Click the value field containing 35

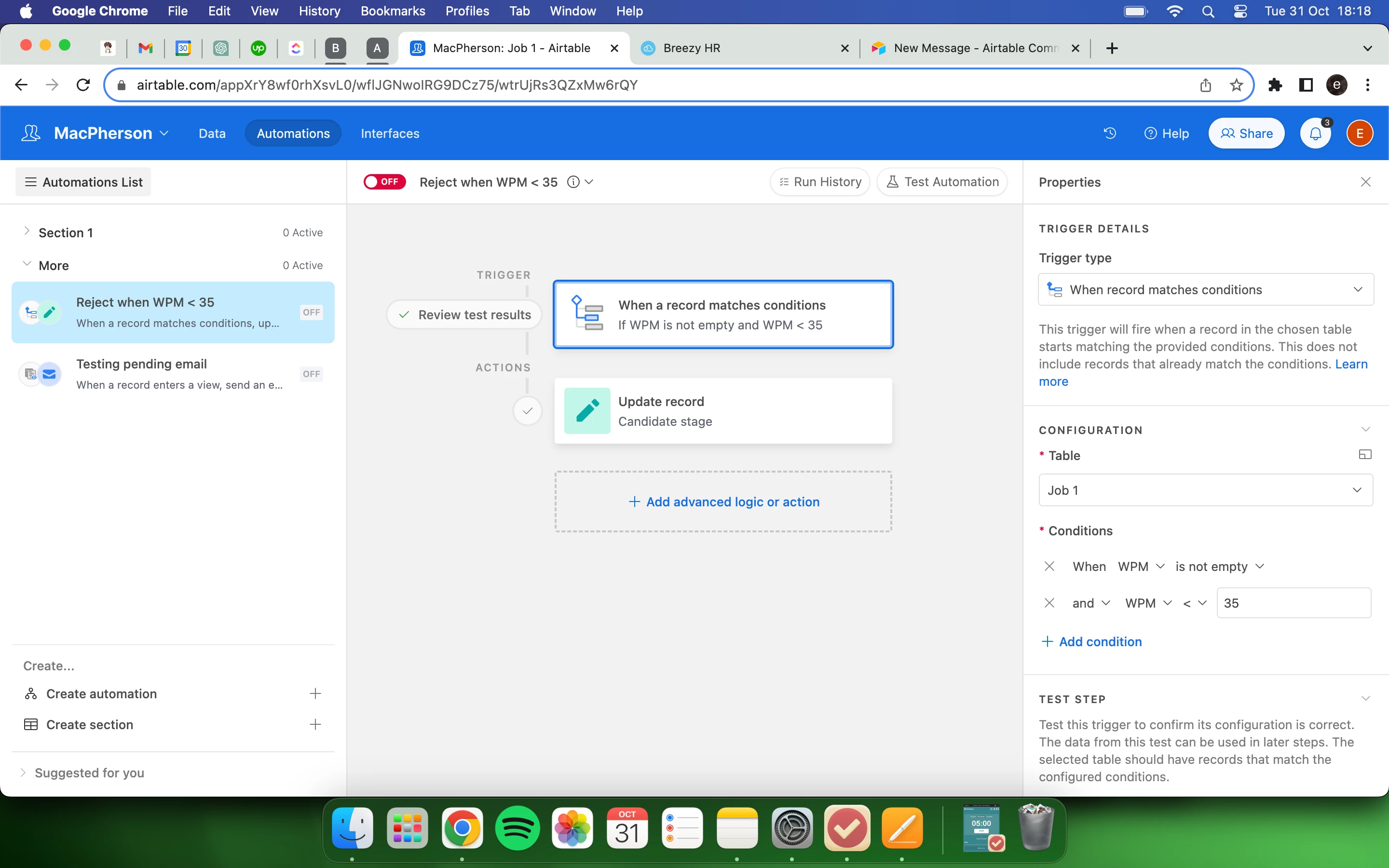pos(1293,603)
